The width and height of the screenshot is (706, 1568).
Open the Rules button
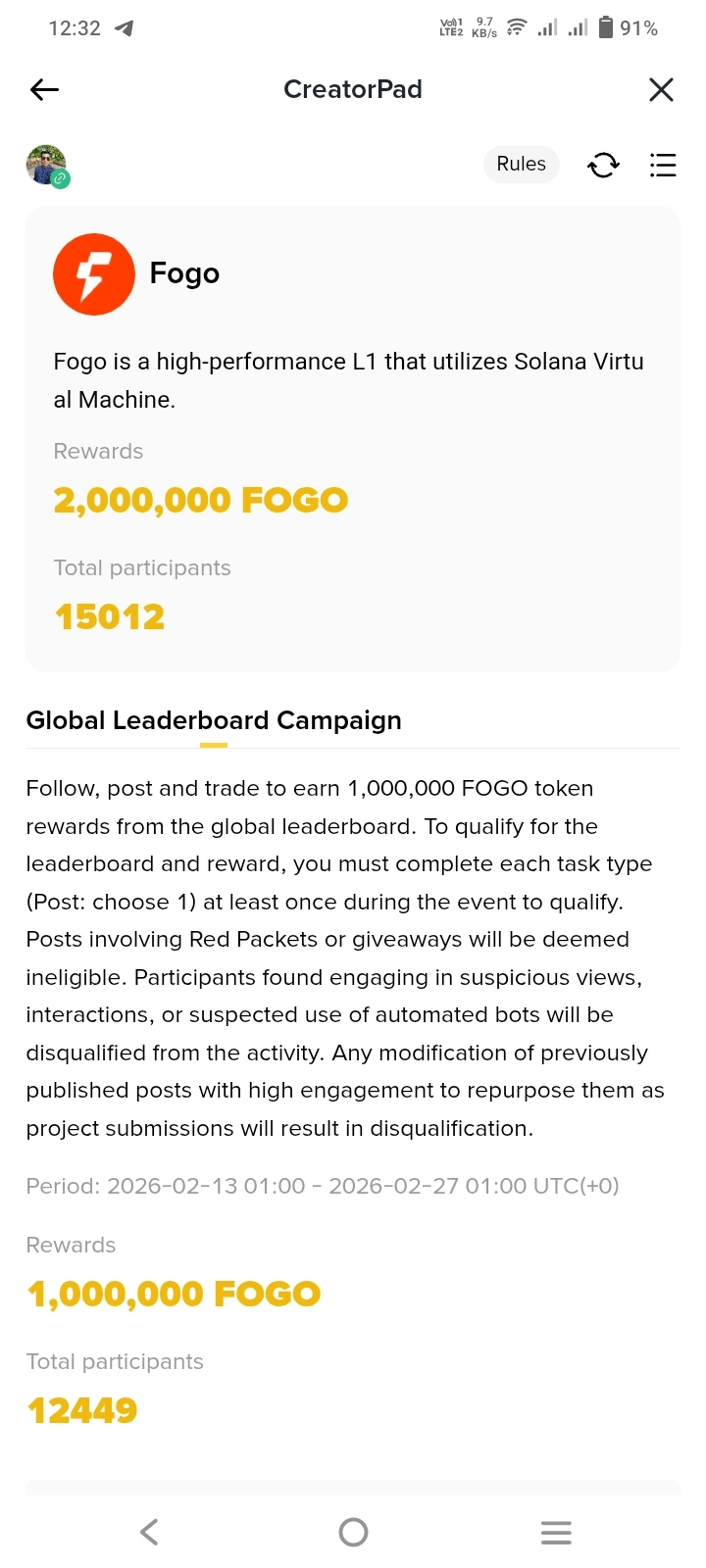tap(521, 165)
